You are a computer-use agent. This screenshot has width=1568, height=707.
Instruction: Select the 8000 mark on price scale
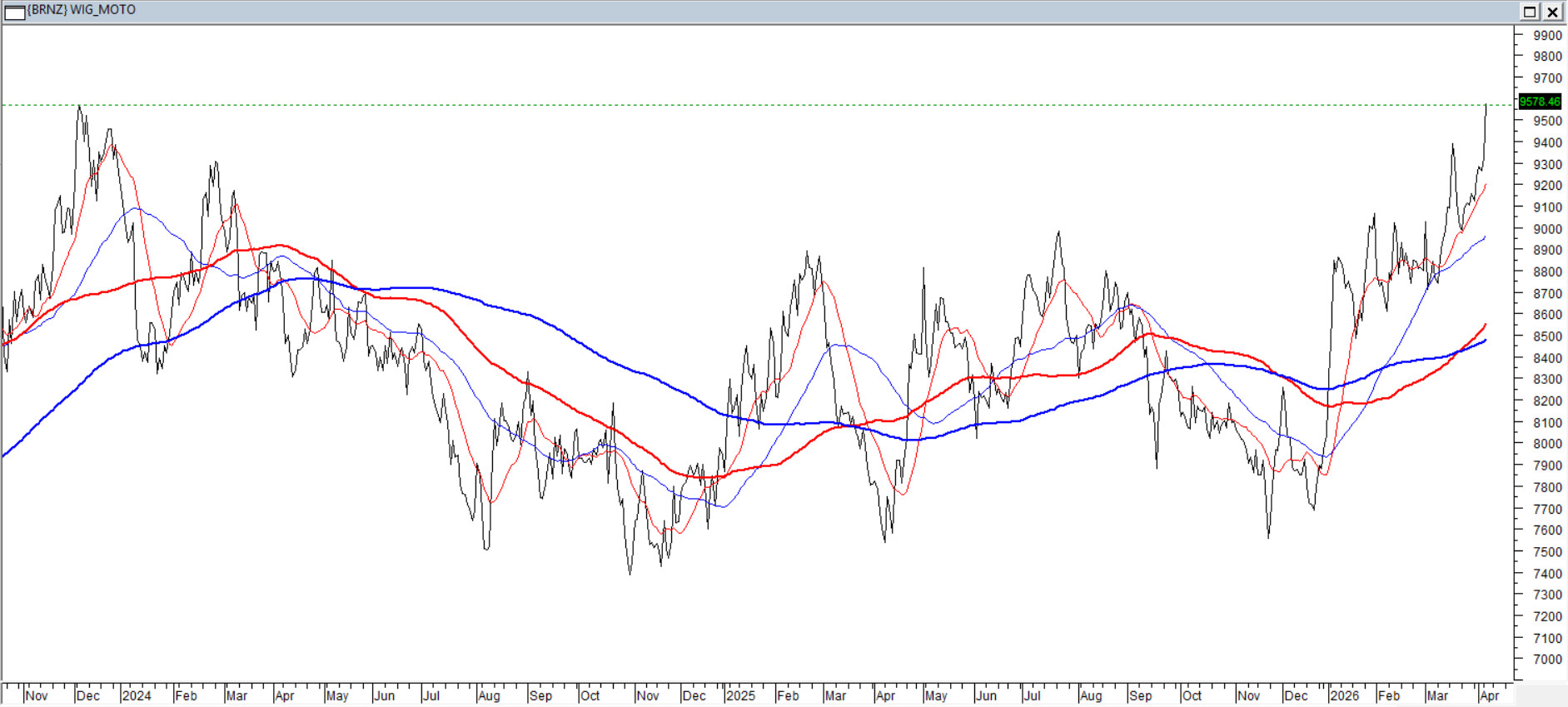tap(1547, 444)
